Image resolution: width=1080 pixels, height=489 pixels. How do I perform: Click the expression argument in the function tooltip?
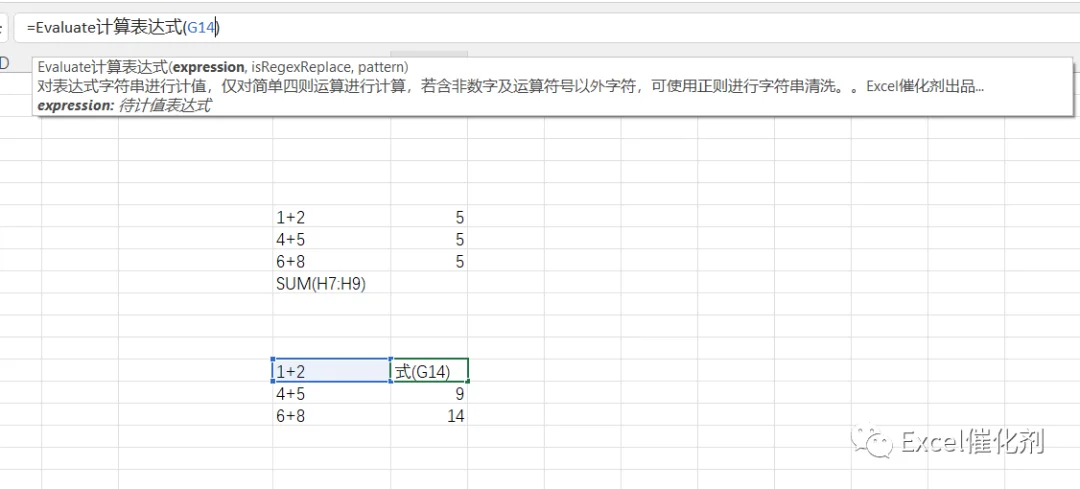pos(208,67)
